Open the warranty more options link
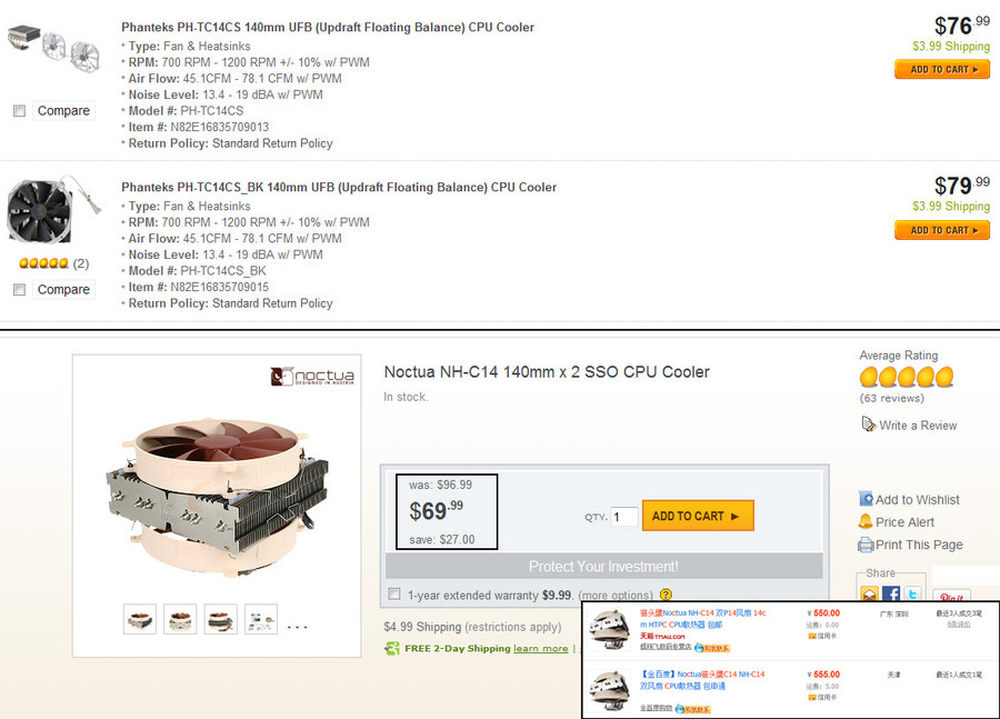 [x=615, y=595]
